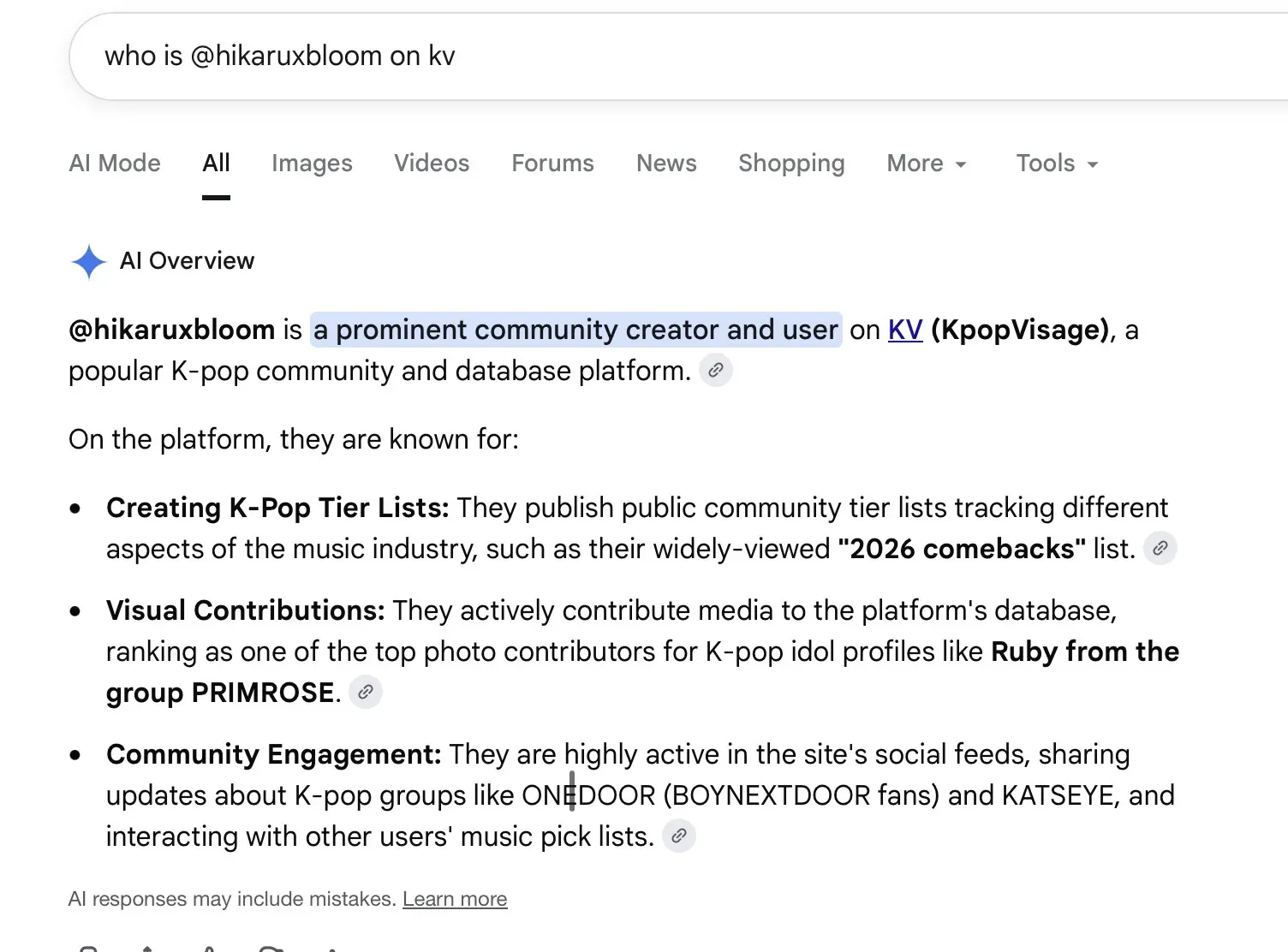Click source link icon after 'group PRIMROSE.'

click(366, 693)
